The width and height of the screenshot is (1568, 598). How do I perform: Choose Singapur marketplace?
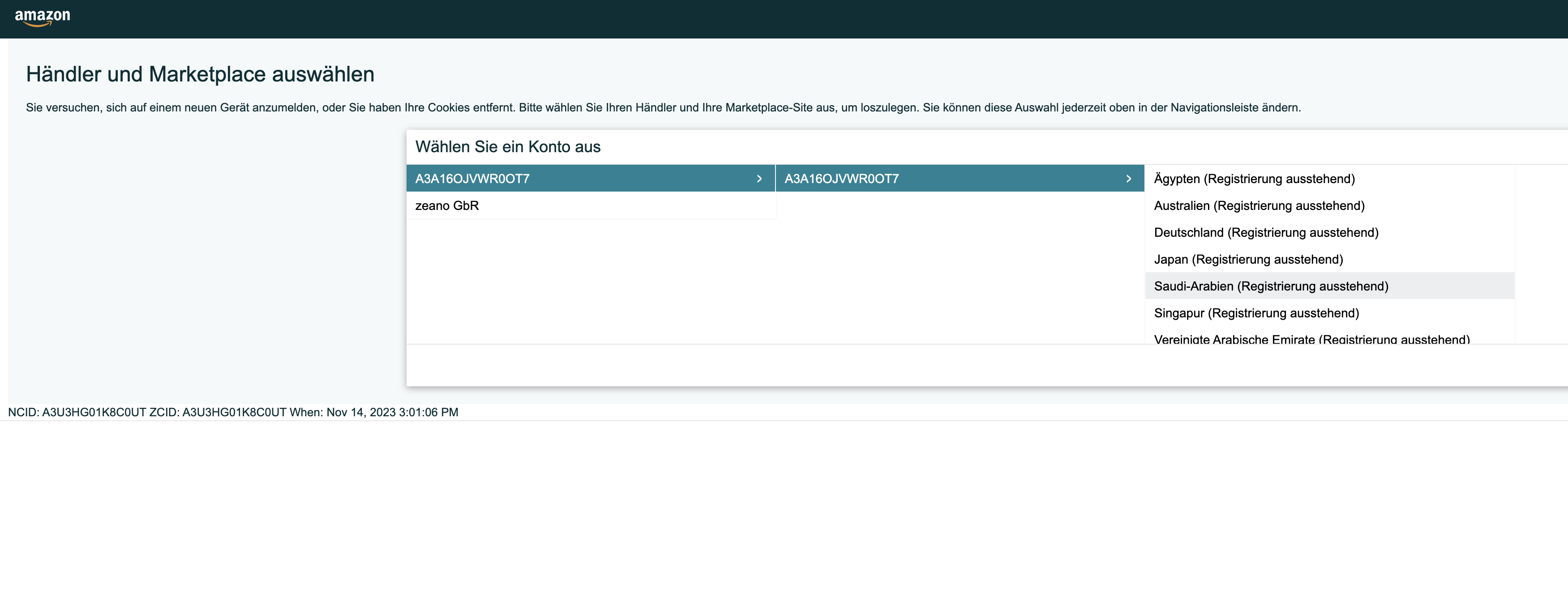[1329, 313]
